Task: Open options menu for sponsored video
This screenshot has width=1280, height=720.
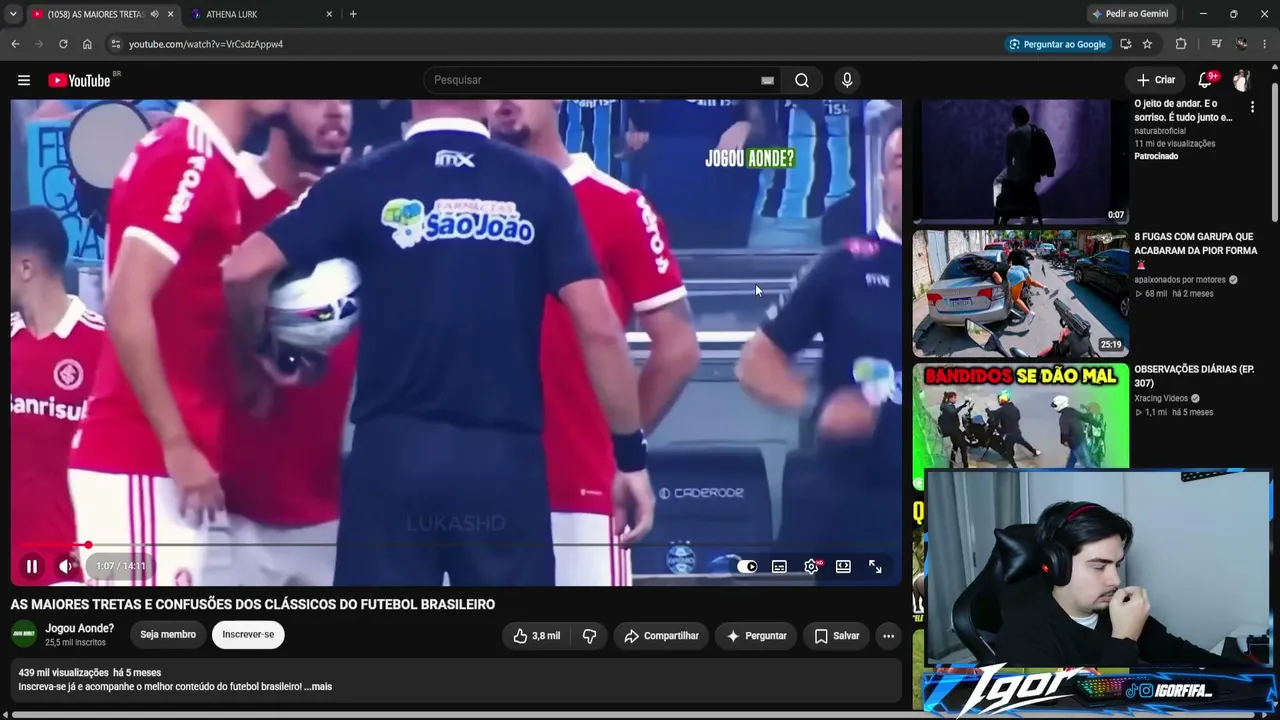Action: point(1252,107)
